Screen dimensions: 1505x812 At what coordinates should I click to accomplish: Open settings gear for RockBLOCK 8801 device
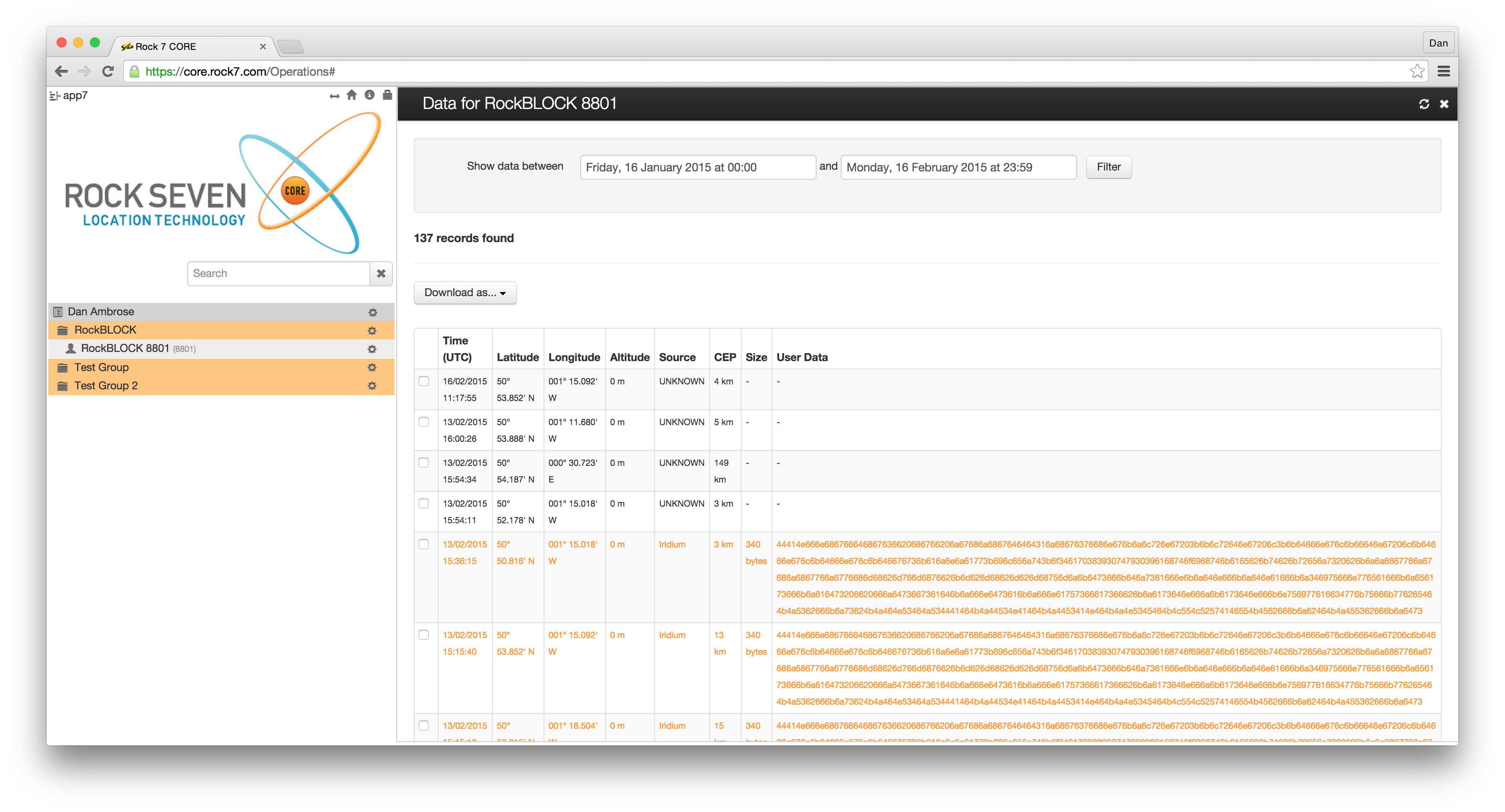[372, 349]
